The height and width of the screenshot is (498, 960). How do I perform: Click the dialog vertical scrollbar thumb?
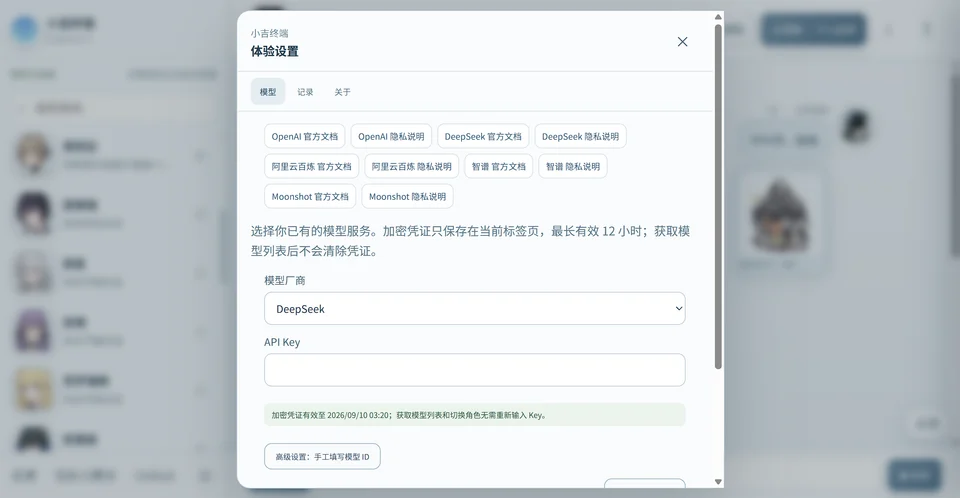718,196
